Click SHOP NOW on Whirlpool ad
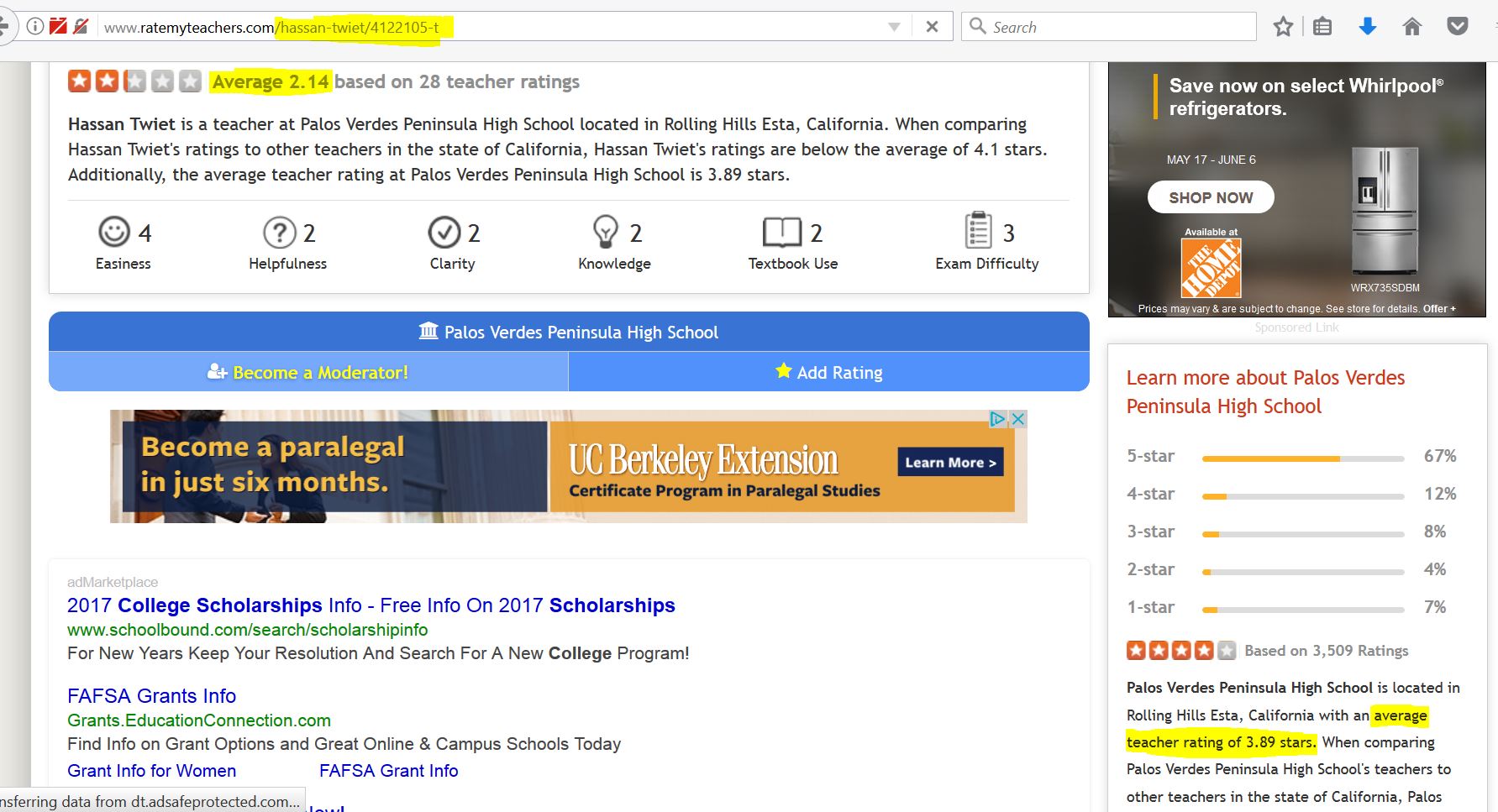This screenshot has height=812, width=1498. 1211,197
